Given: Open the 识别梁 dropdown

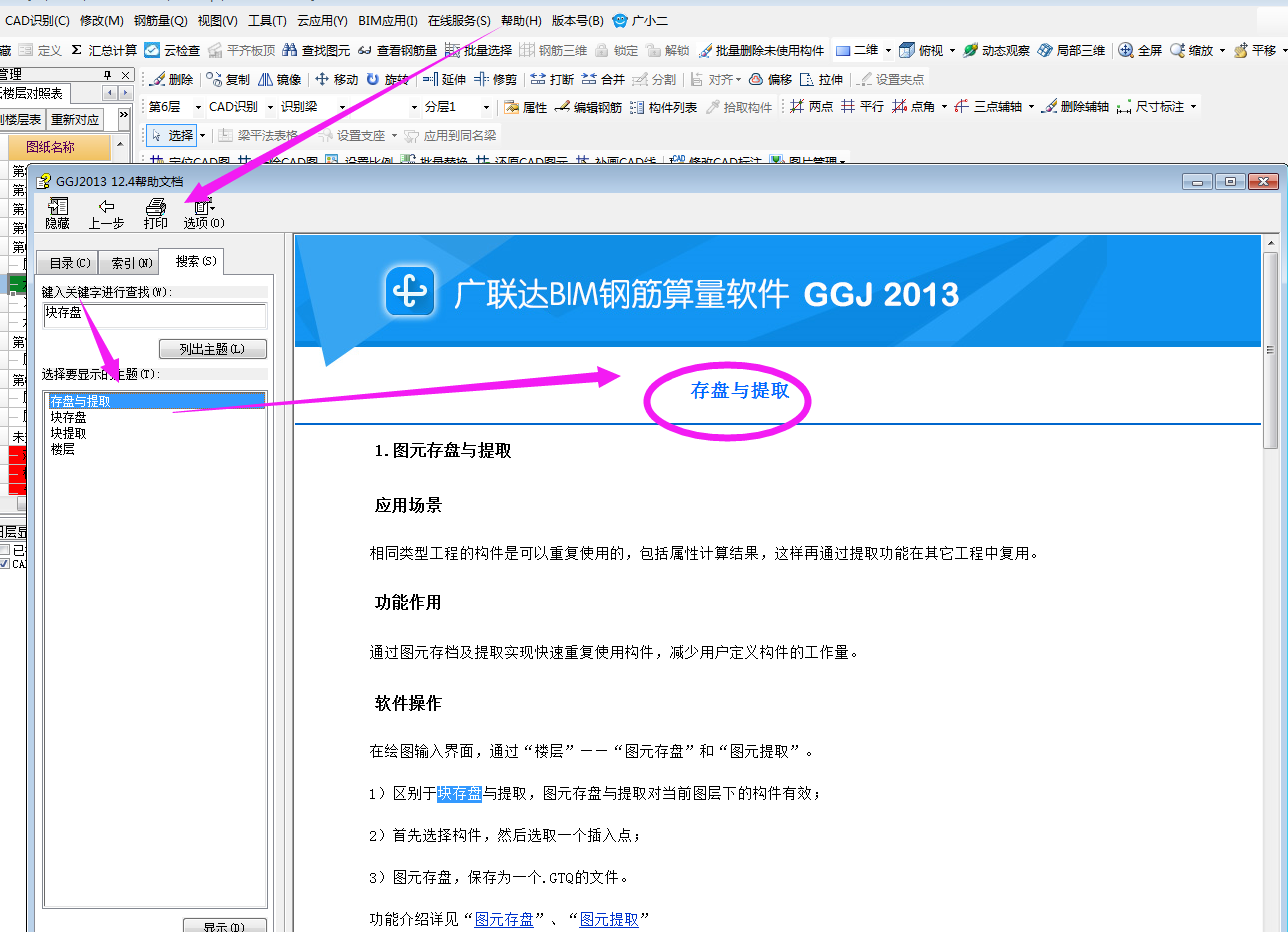Looking at the screenshot, I should click(313, 107).
